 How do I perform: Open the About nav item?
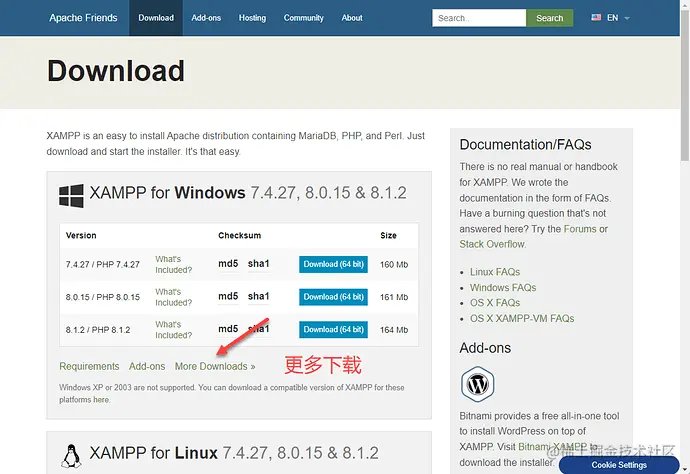(352, 18)
